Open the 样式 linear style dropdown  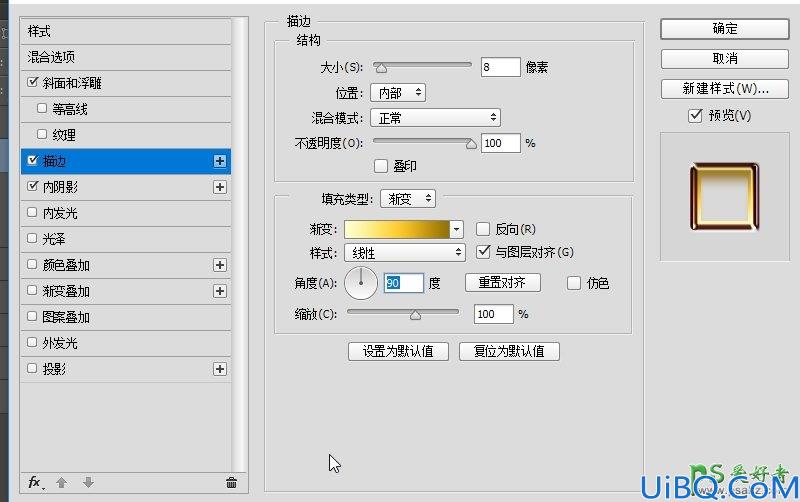pos(405,253)
